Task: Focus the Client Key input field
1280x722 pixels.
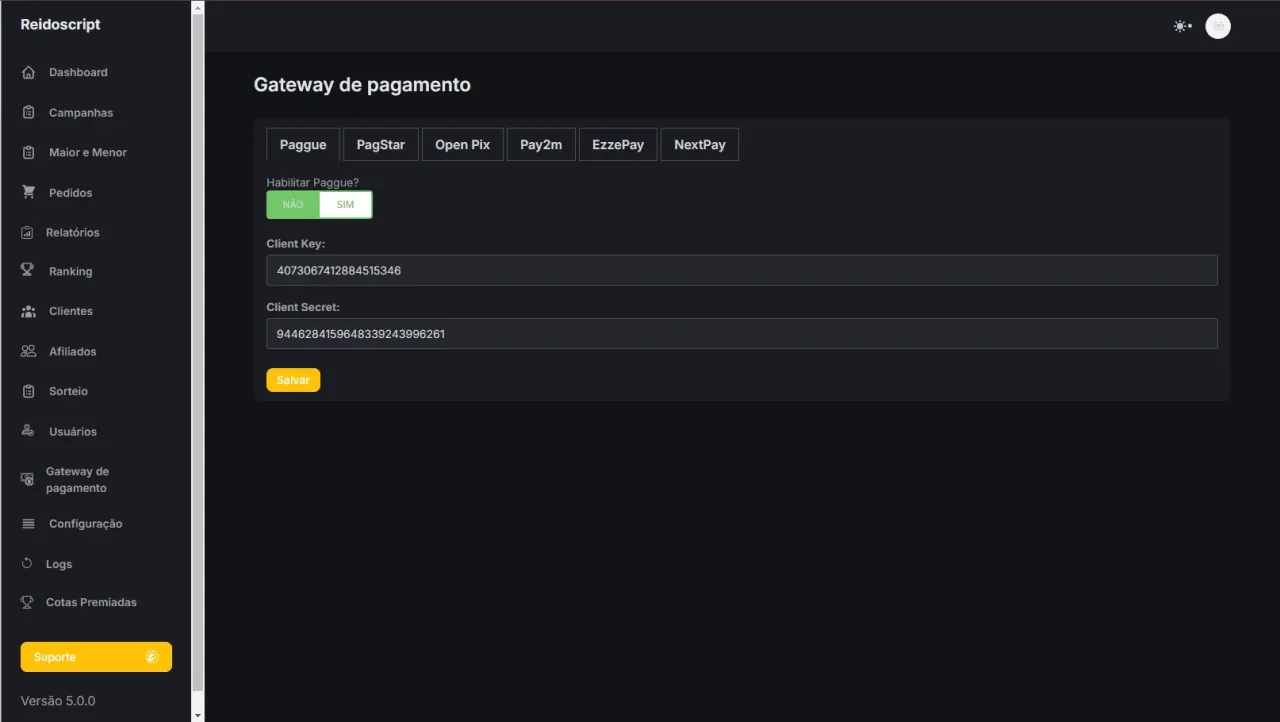Action: tap(742, 270)
